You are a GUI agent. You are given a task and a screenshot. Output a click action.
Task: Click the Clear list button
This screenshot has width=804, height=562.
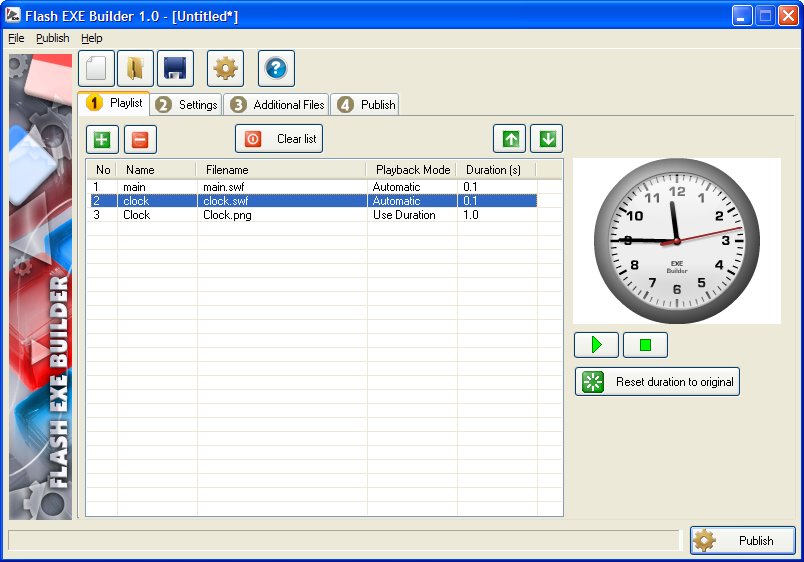tap(279, 139)
